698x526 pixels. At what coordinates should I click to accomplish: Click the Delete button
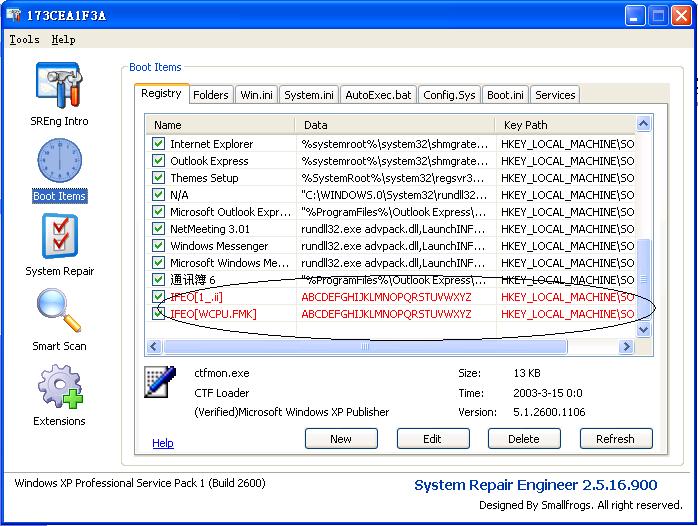pos(524,439)
